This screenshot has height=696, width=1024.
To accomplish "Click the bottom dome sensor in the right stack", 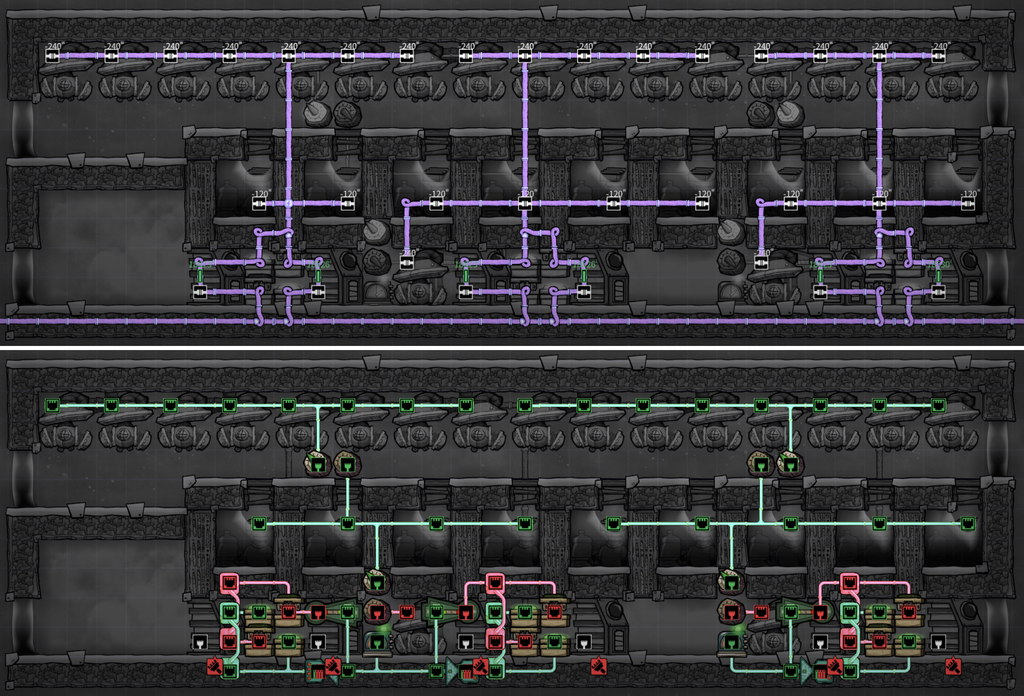I will [731, 642].
